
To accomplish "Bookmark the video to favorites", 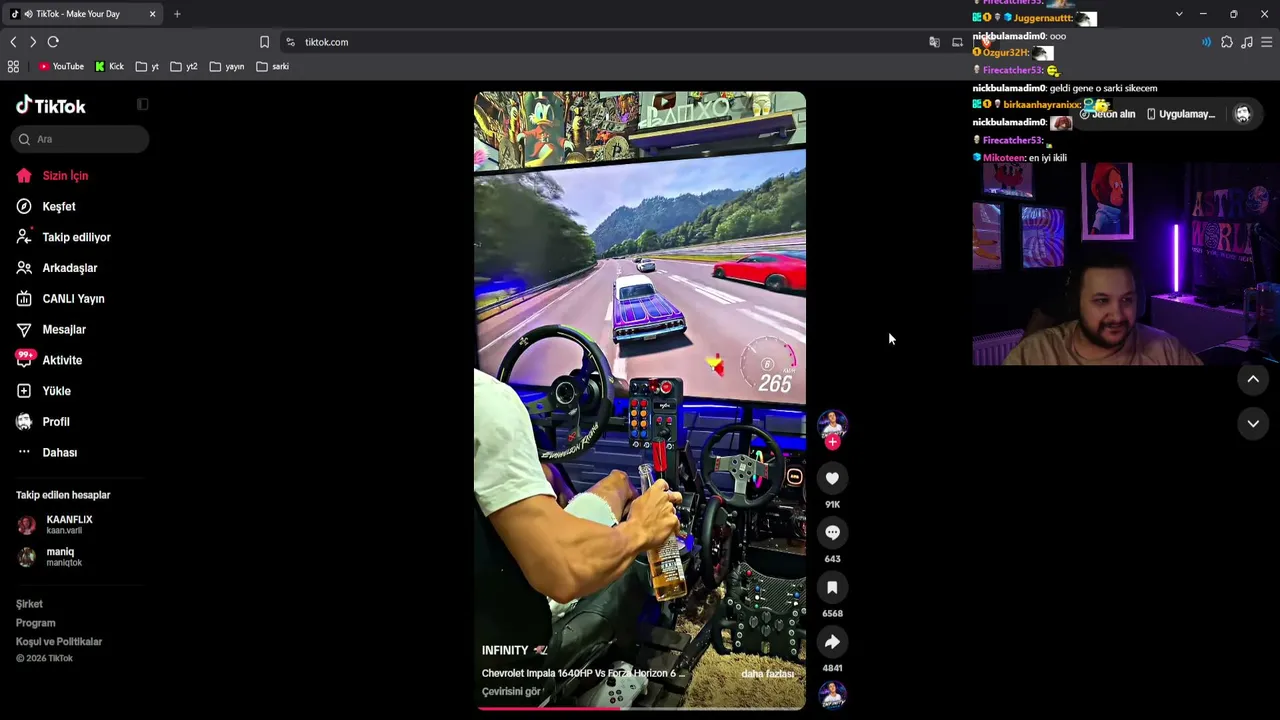I will (x=832, y=588).
